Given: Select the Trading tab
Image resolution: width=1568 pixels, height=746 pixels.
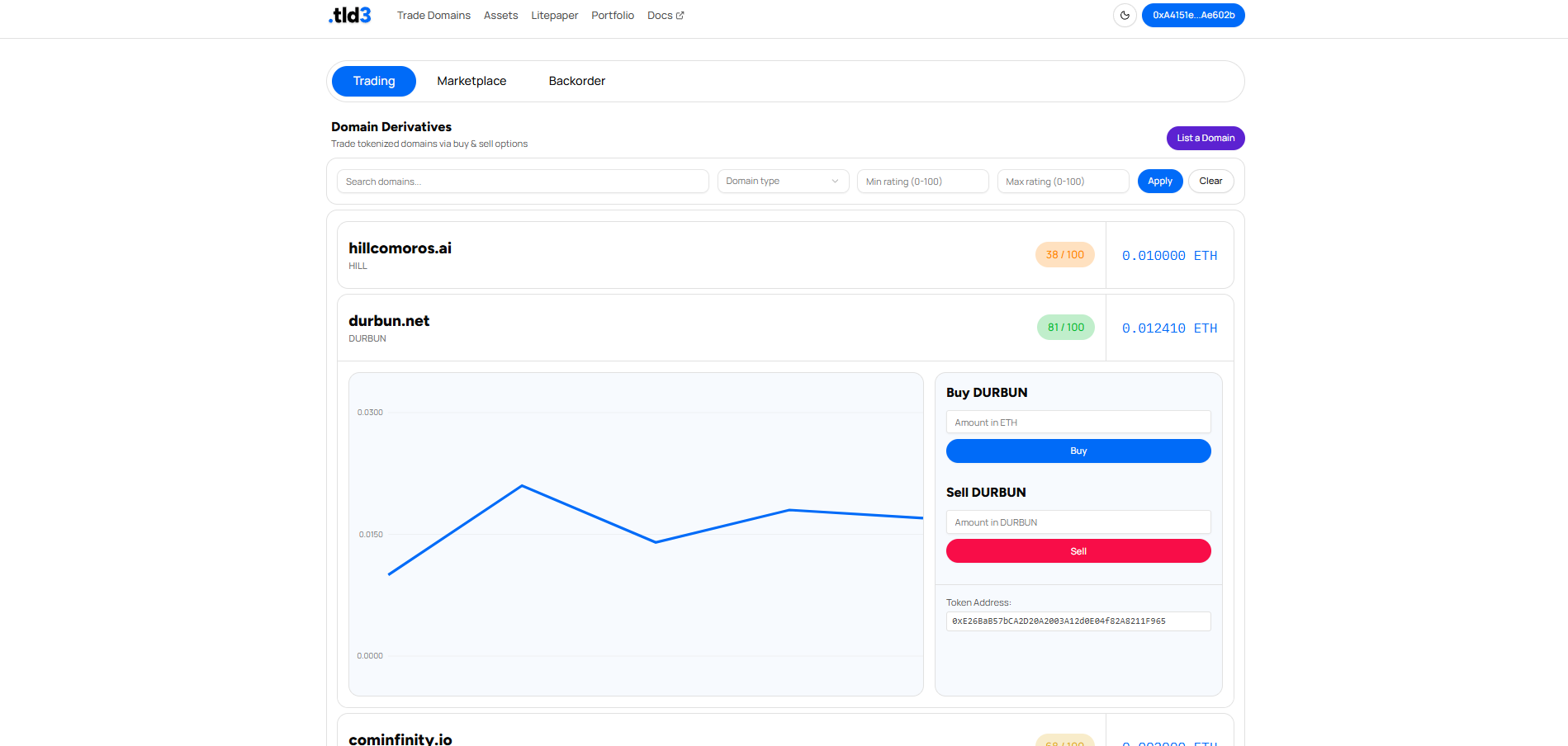Looking at the screenshot, I should [x=374, y=81].
